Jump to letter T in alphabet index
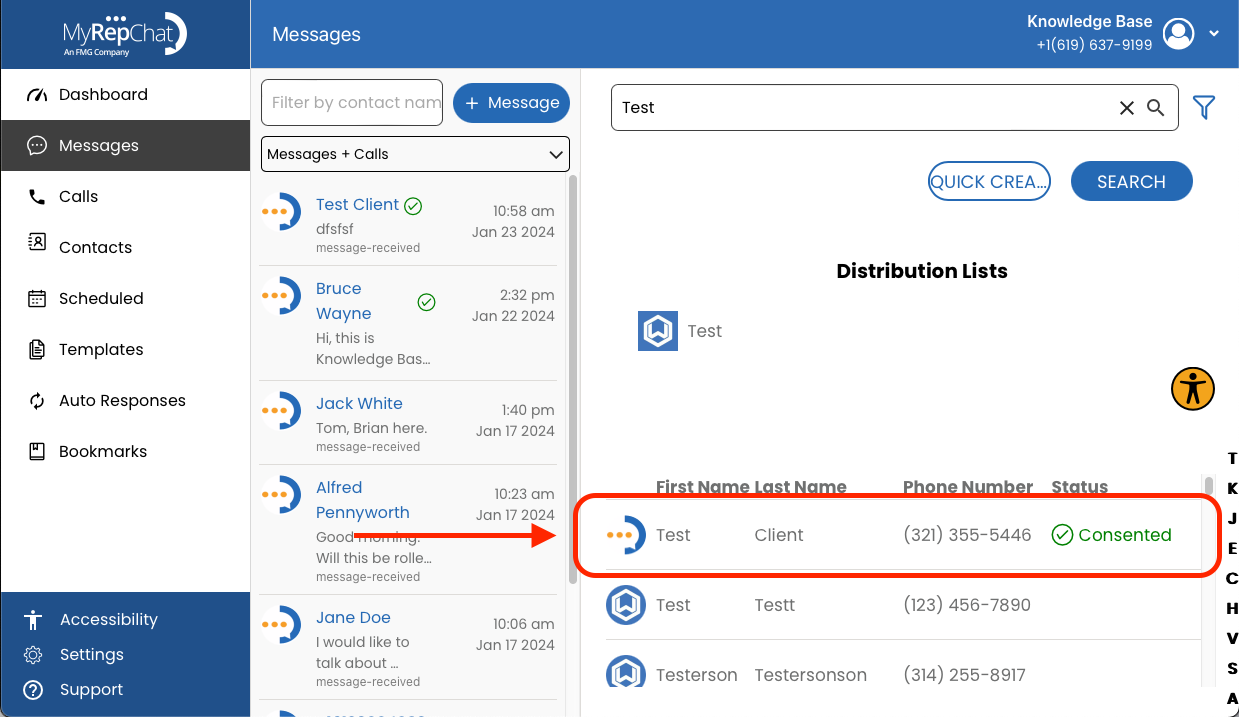The height and width of the screenshot is (717, 1239). [1232, 459]
